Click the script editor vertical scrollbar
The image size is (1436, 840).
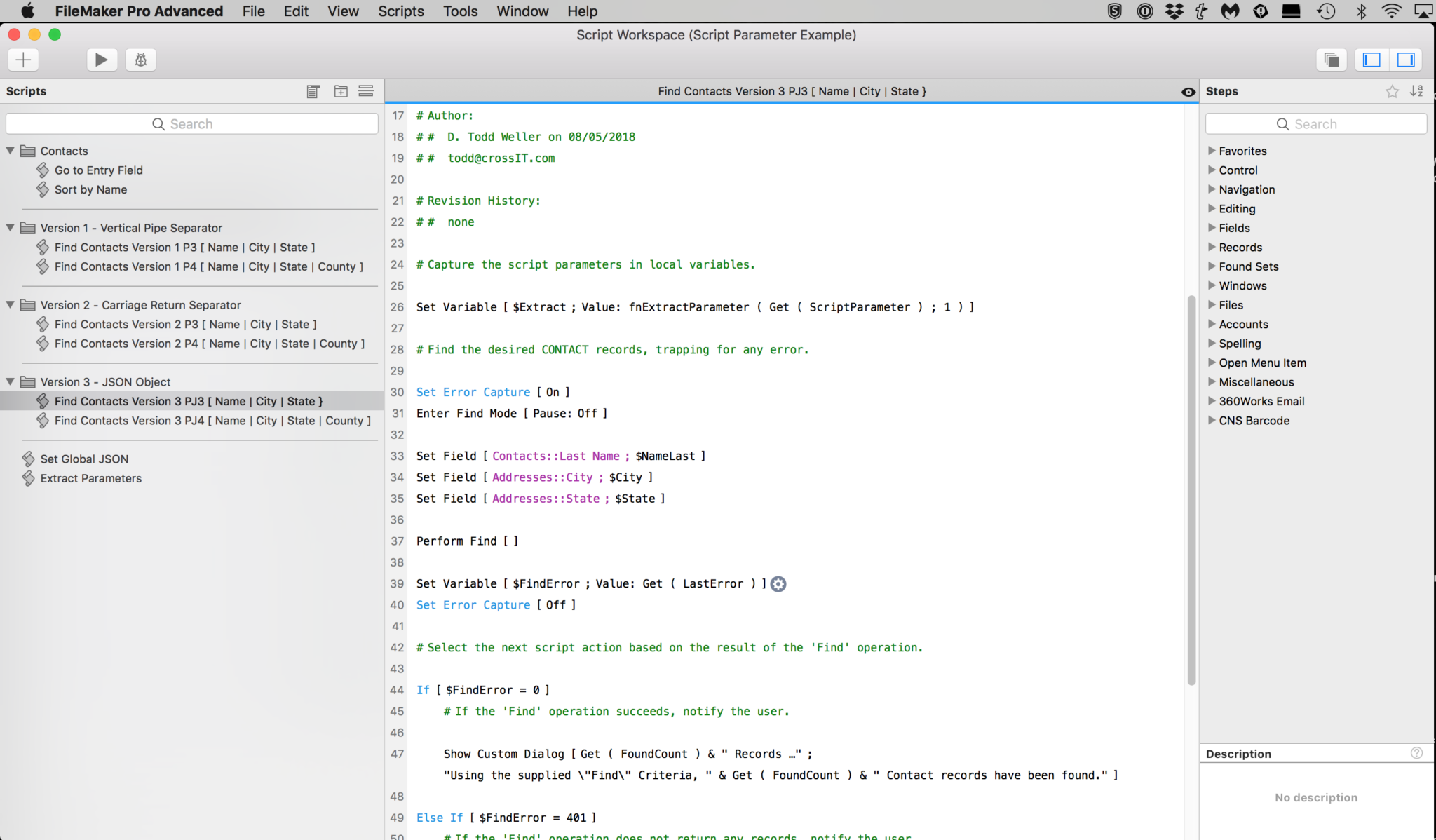coord(1191,490)
